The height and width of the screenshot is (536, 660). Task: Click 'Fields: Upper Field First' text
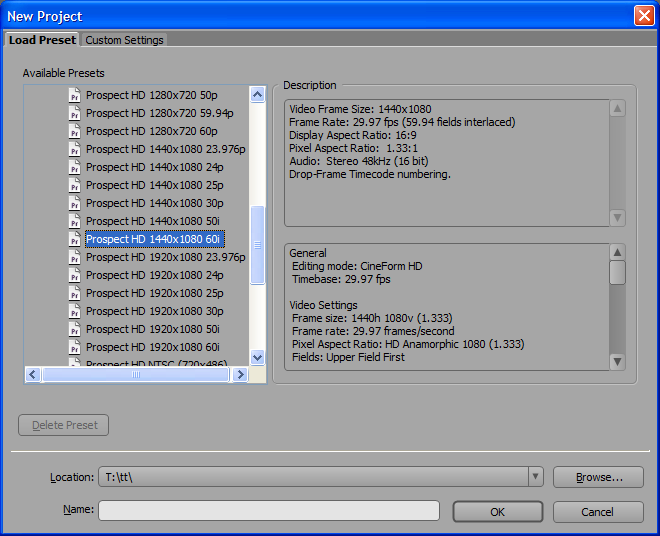click(348, 357)
